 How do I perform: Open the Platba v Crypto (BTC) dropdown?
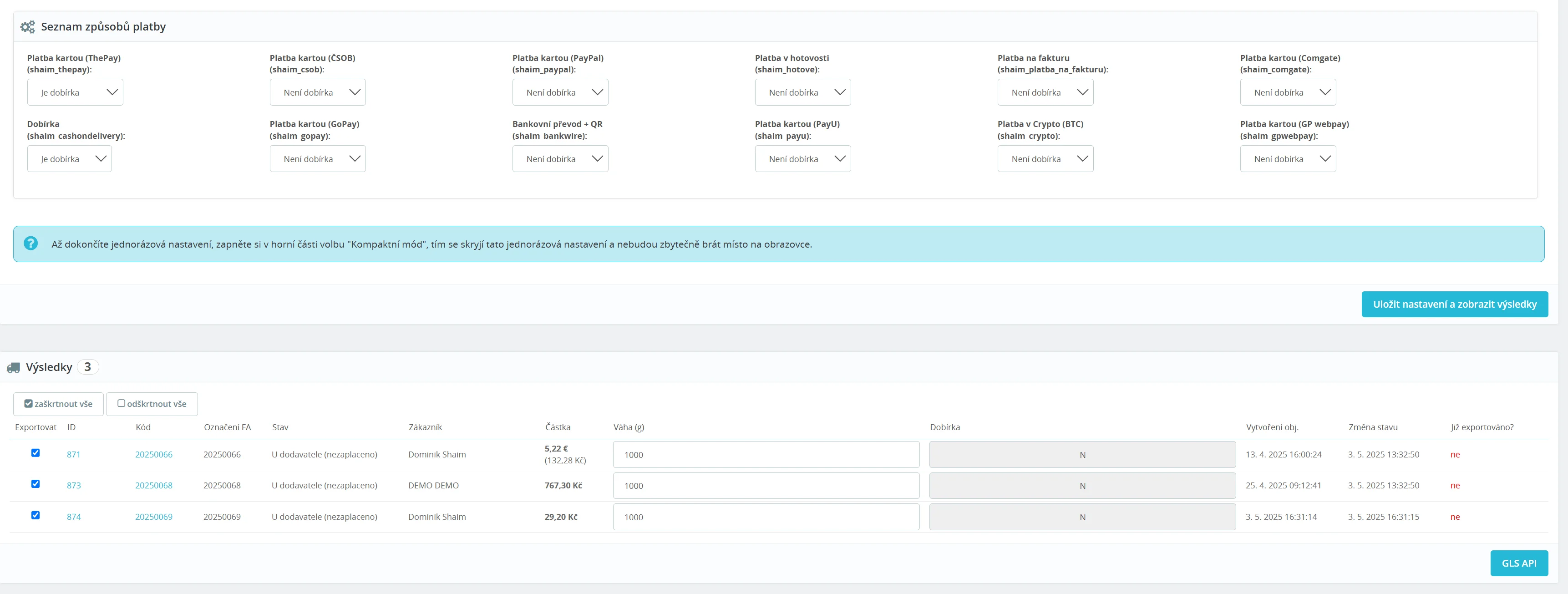(1045, 159)
